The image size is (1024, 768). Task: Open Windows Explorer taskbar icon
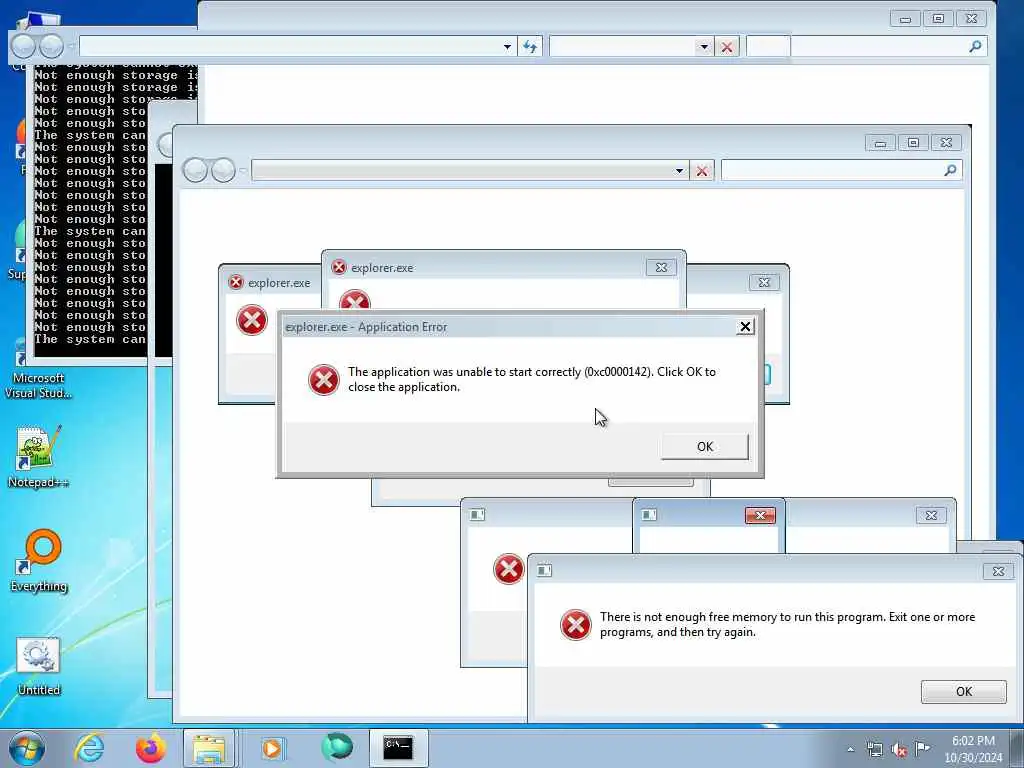(x=209, y=748)
